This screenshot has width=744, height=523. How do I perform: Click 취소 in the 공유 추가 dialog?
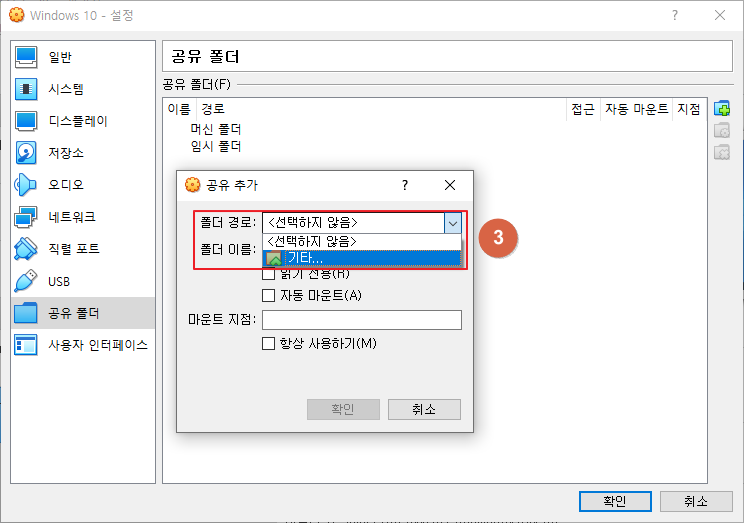pyautogui.click(x=424, y=409)
